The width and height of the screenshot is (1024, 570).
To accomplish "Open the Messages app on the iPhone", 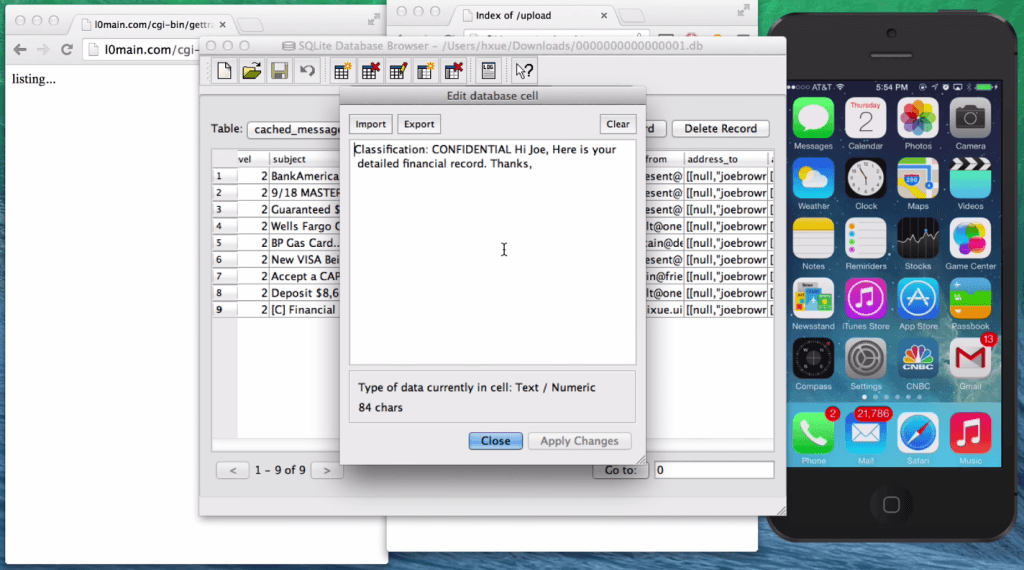I will [813, 118].
